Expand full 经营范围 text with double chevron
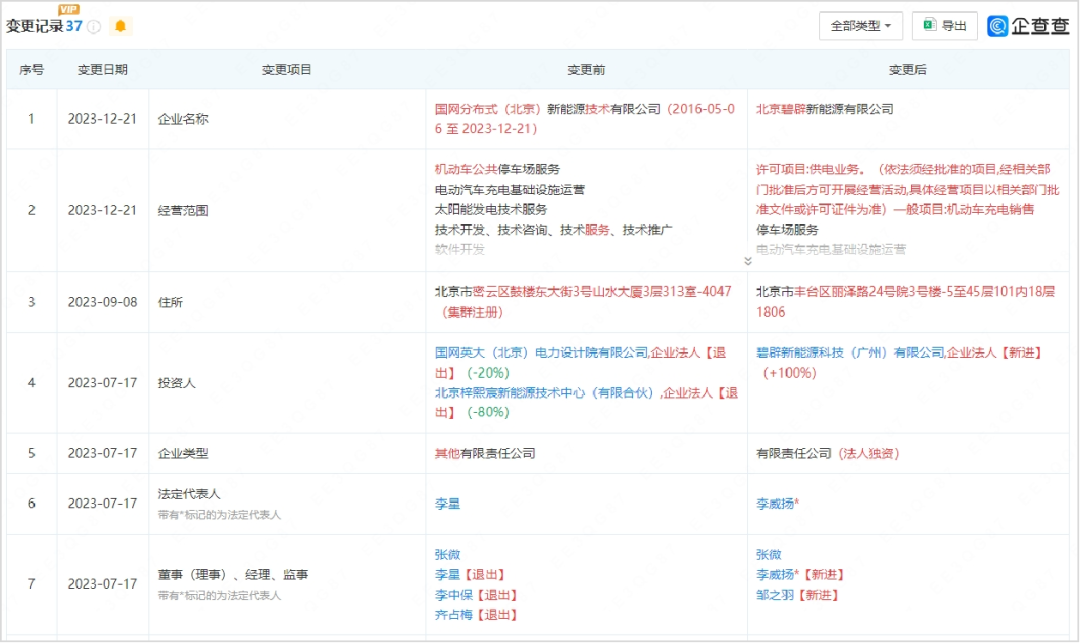Viewport: 1080px width, 643px height. 747,259
